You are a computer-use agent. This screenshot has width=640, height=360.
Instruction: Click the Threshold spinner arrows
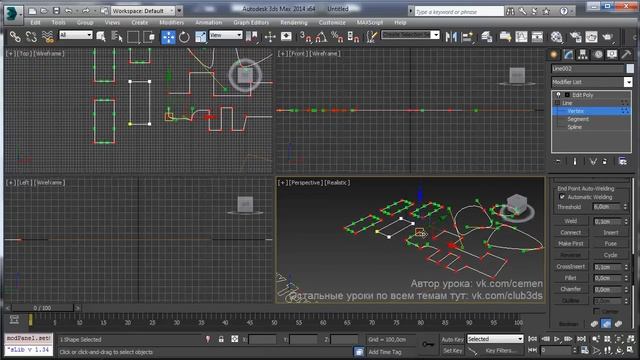[625, 207]
